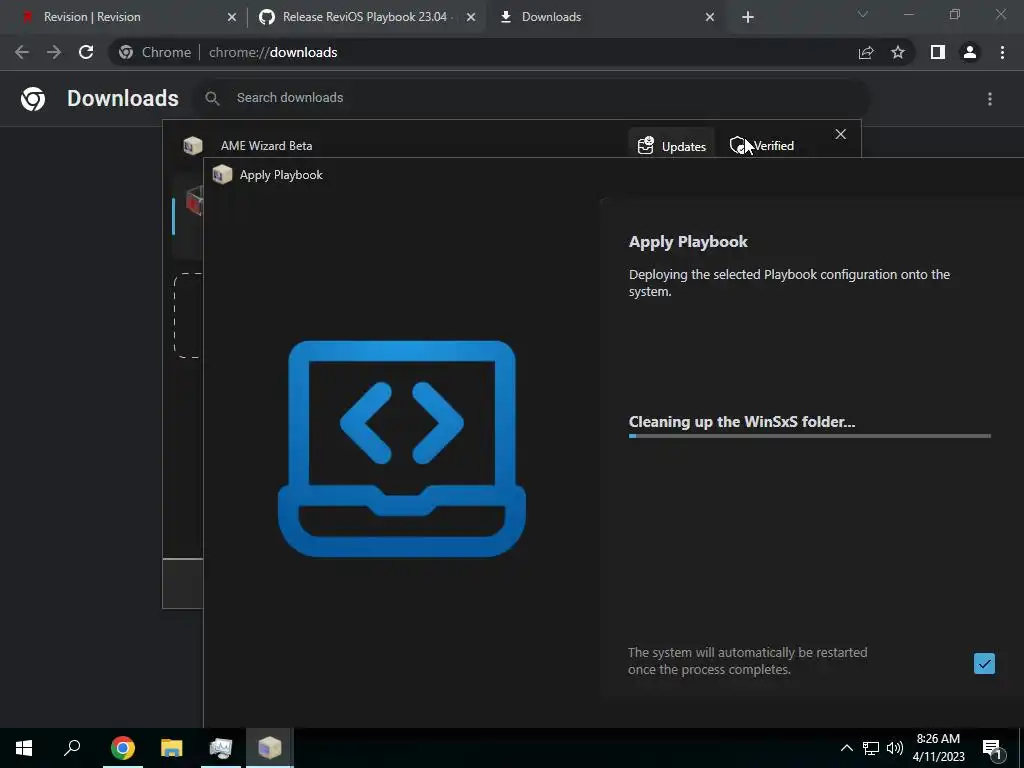Reload the downloads page
This screenshot has height=768, width=1024.
(86, 52)
